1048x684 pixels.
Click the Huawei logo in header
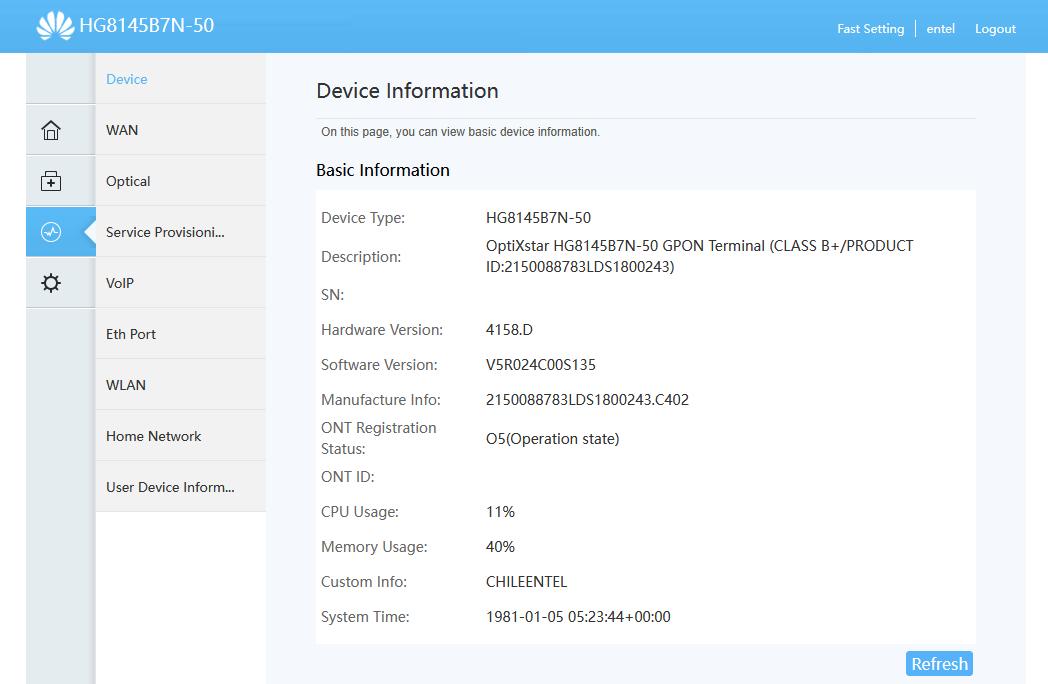(55, 25)
